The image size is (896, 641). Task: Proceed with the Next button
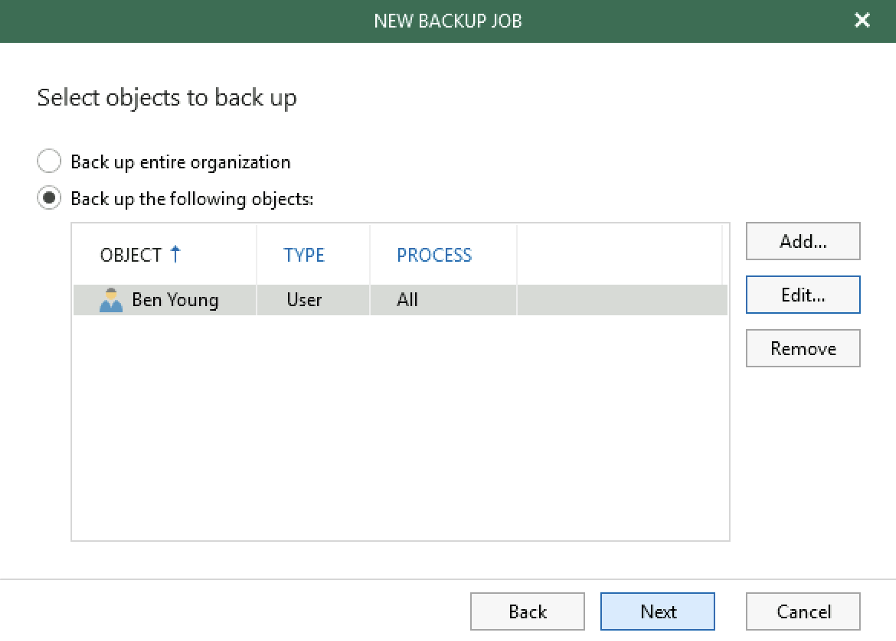tap(658, 611)
